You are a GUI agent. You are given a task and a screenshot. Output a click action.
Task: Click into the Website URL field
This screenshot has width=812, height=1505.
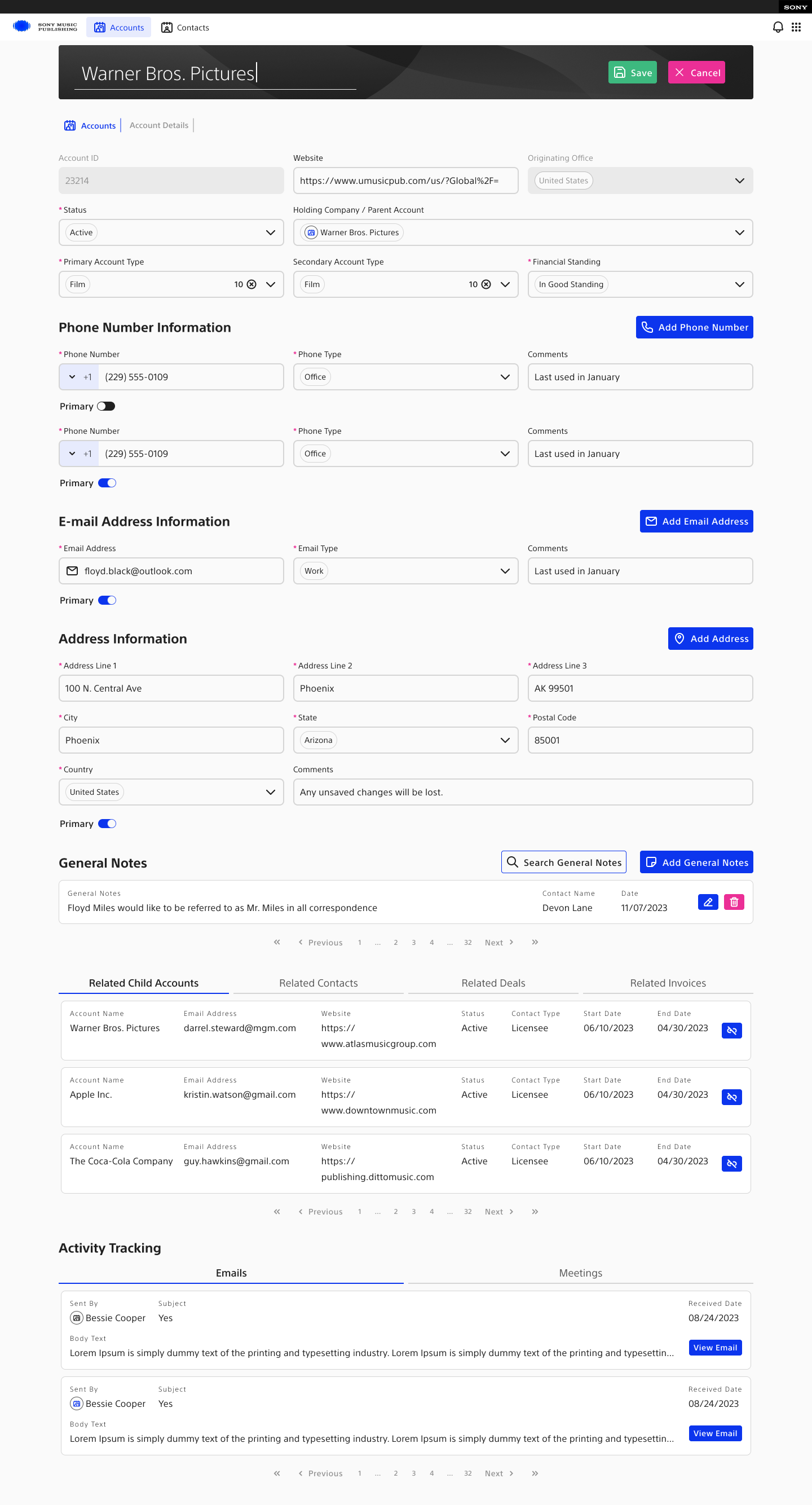[x=405, y=181]
